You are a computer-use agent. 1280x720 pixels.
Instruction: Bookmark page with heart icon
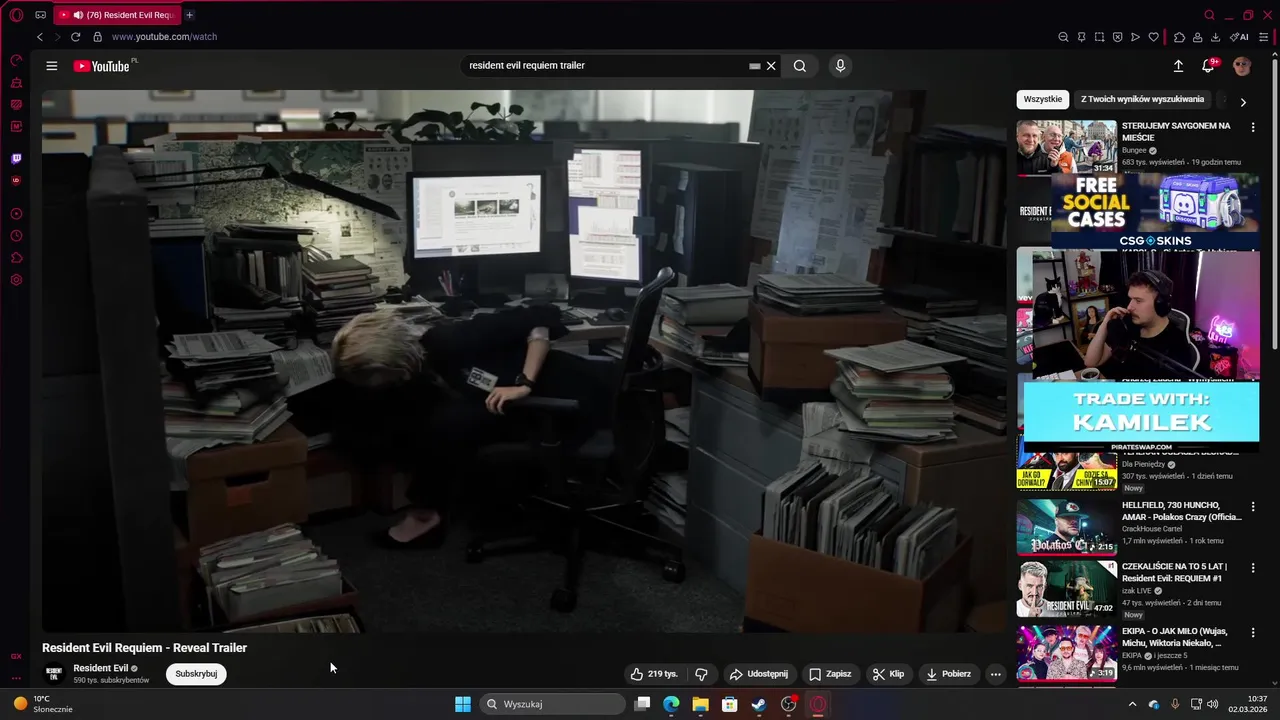(1153, 37)
